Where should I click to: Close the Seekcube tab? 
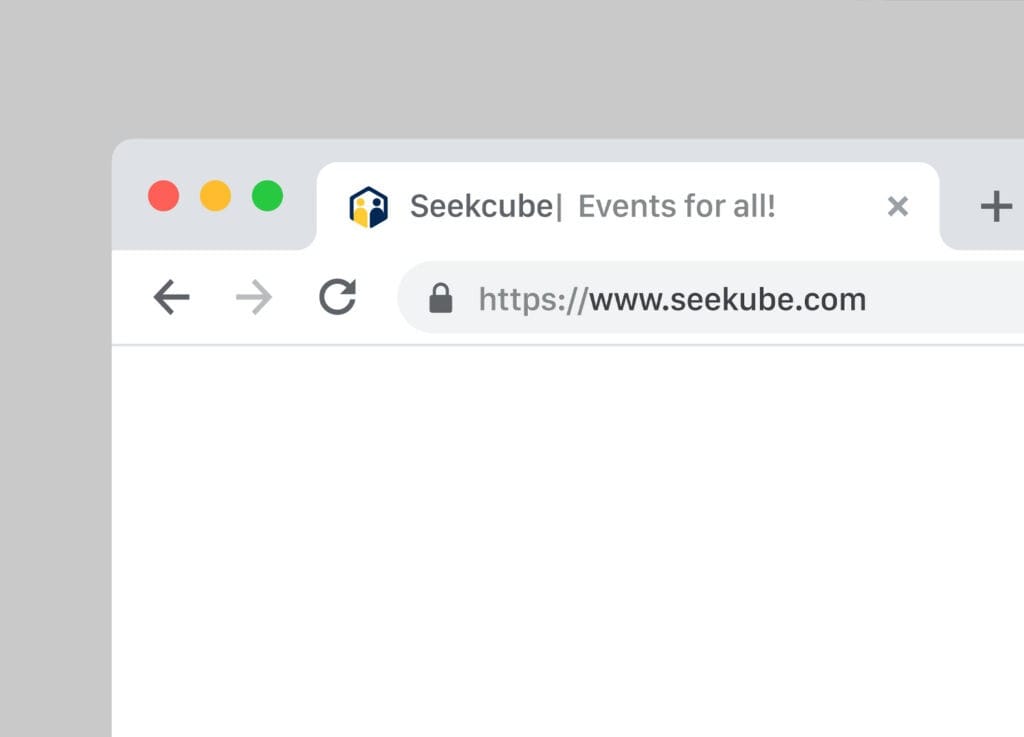tap(897, 207)
